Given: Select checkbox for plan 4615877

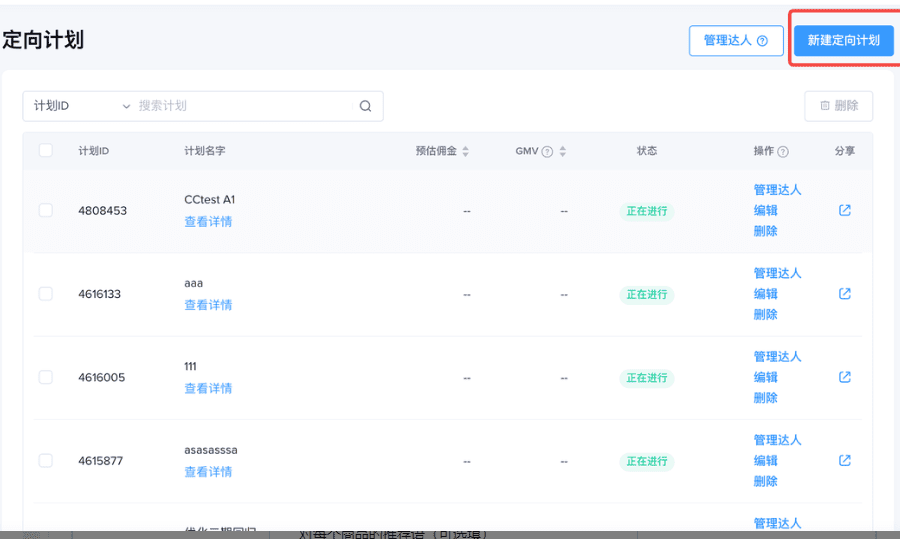Looking at the screenshot, I should pyautogui.click(x=45, y=460).
